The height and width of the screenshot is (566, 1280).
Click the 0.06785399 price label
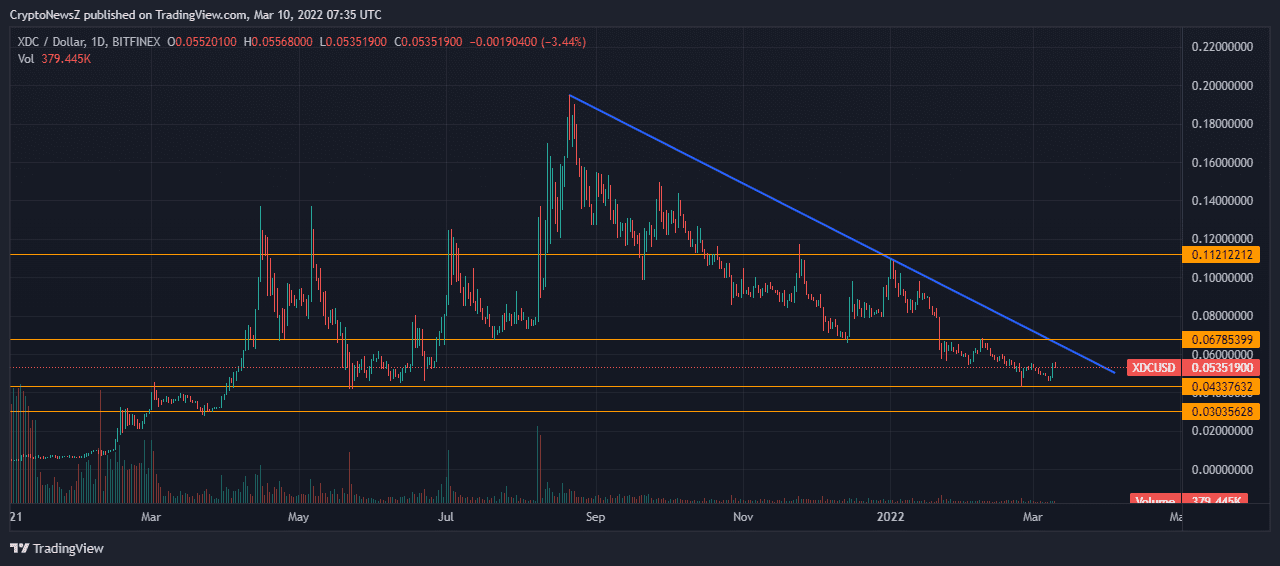coord(1219,340)
